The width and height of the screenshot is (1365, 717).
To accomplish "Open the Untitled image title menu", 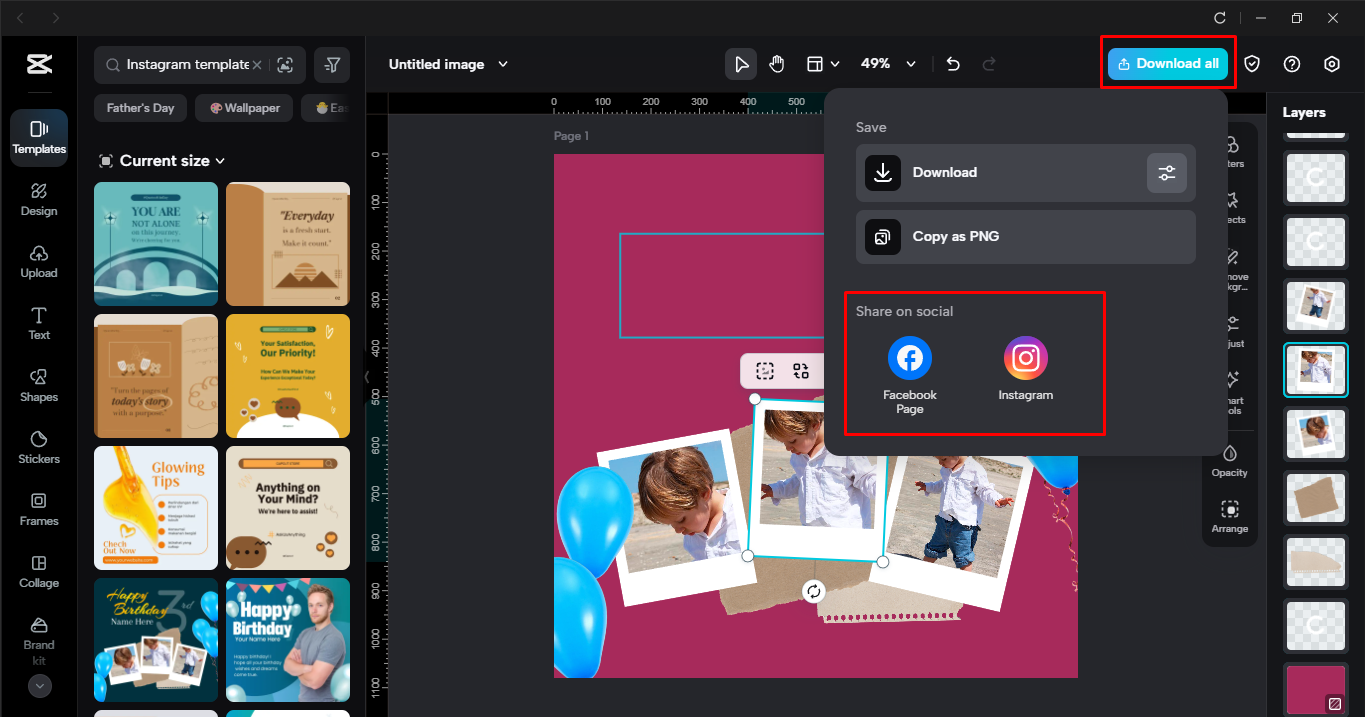I will (448, 63).
